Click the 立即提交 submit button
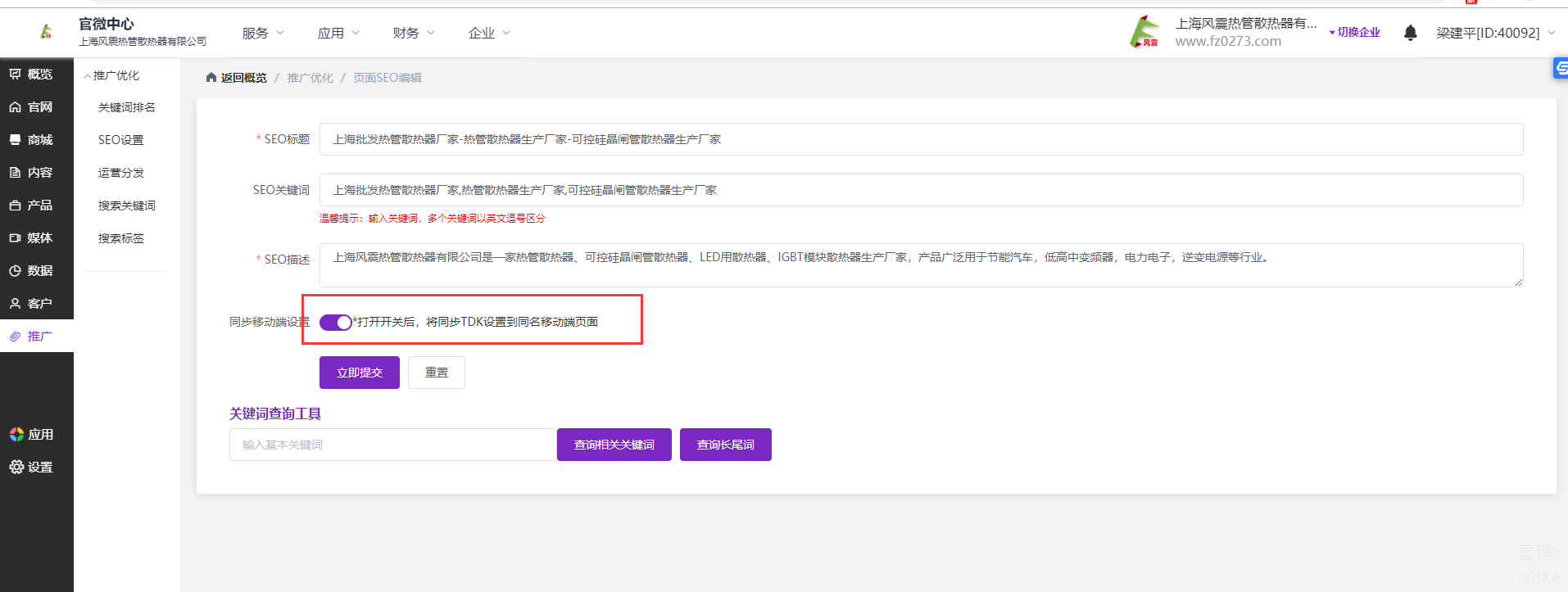The width and height of the screenshot is (1568, 592). pos(360,373)
